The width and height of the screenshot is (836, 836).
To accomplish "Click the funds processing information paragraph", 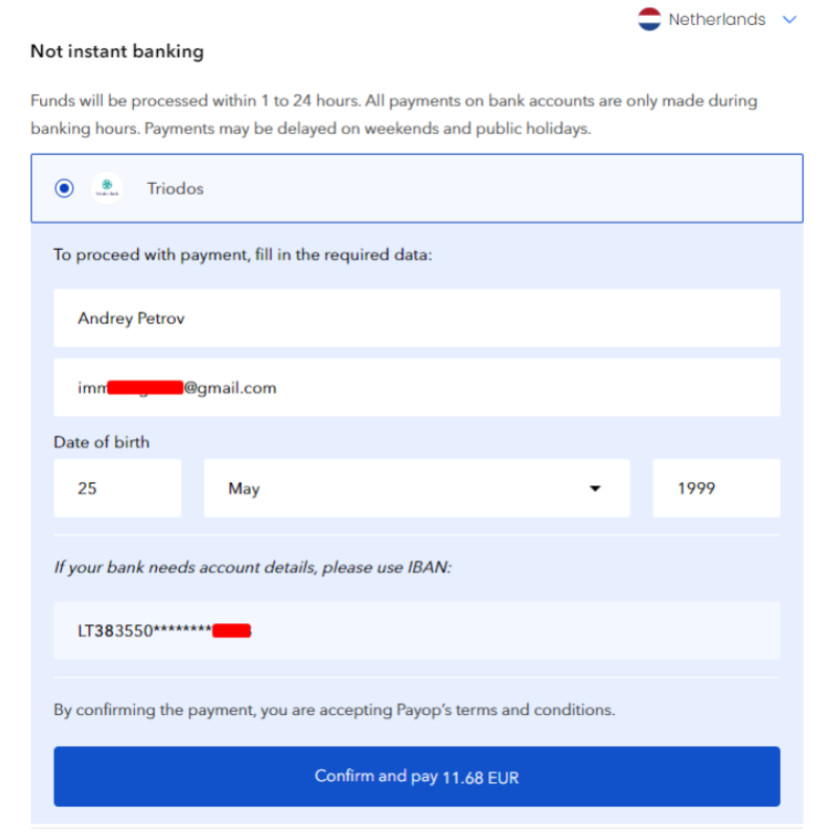I will click(394, 115).
